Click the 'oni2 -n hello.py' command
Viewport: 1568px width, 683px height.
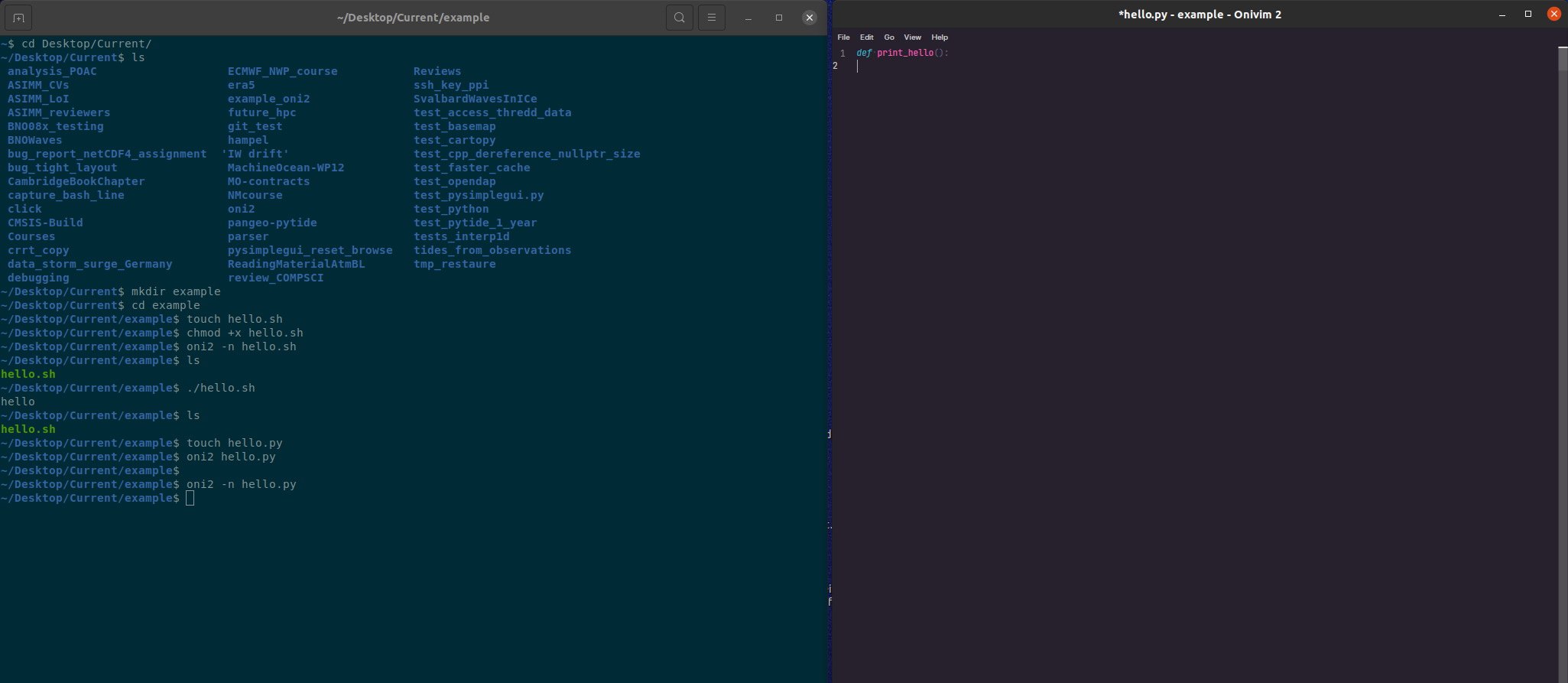[242, 484]
